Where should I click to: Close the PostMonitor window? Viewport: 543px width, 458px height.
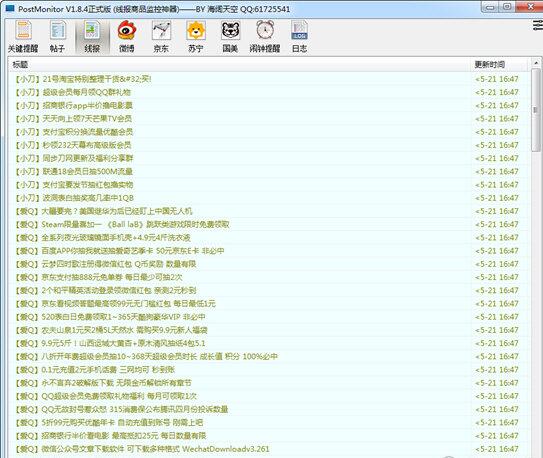[529, 7]
